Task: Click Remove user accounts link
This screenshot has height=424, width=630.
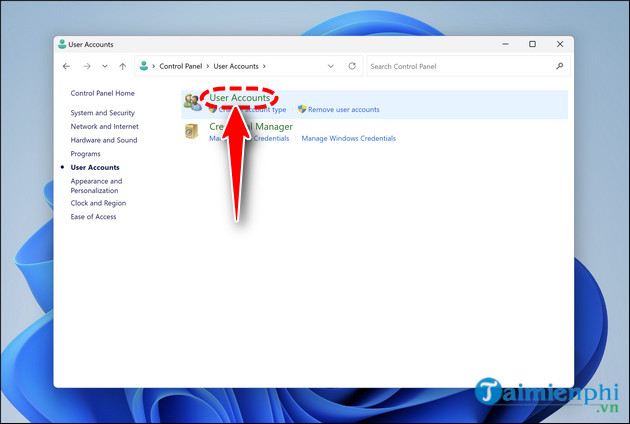Action: click(344, 110)
